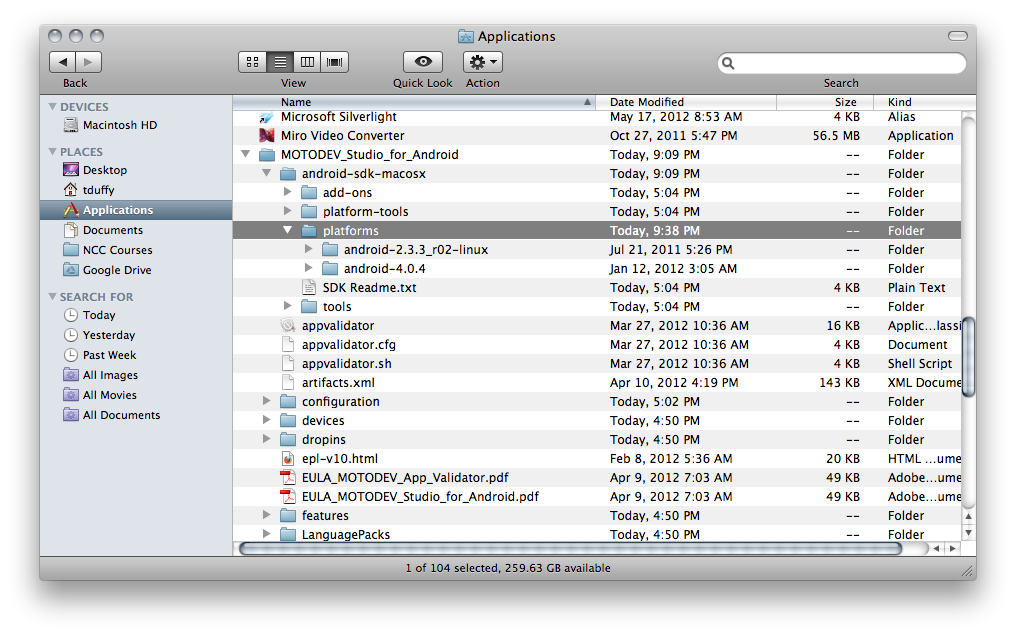Click the vertical scroll down arrow
This screenshot has height=635, width=1016.
(969, 533)
